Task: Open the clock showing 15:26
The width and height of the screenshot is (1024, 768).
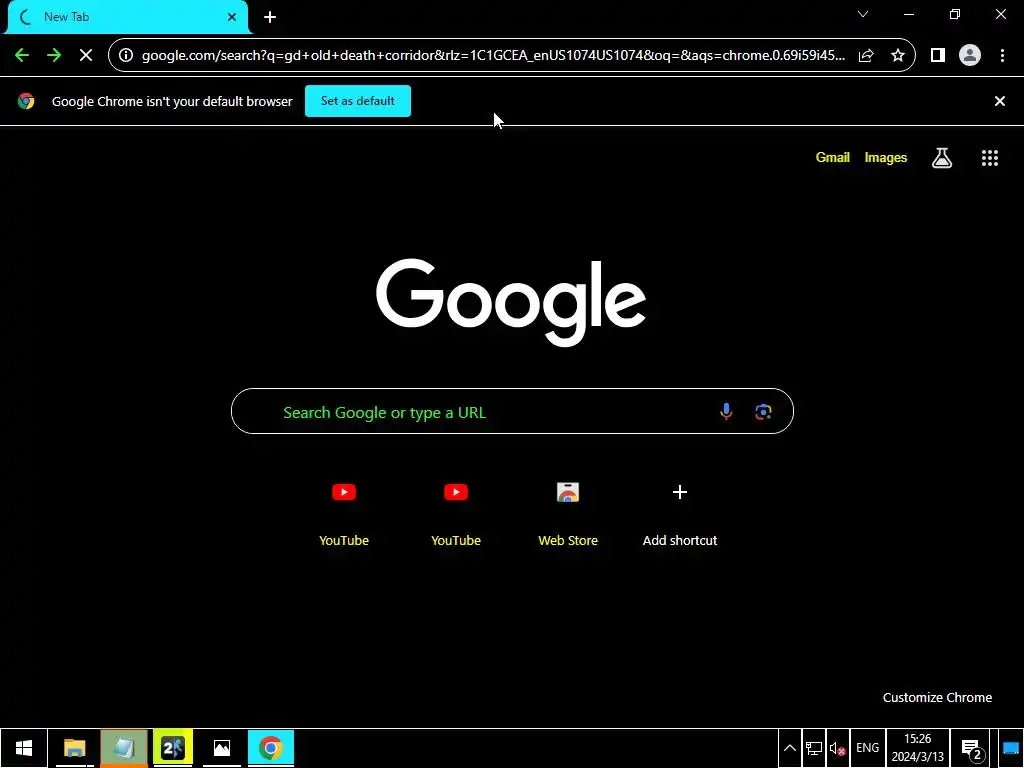Action: click(x=918, y=748)
